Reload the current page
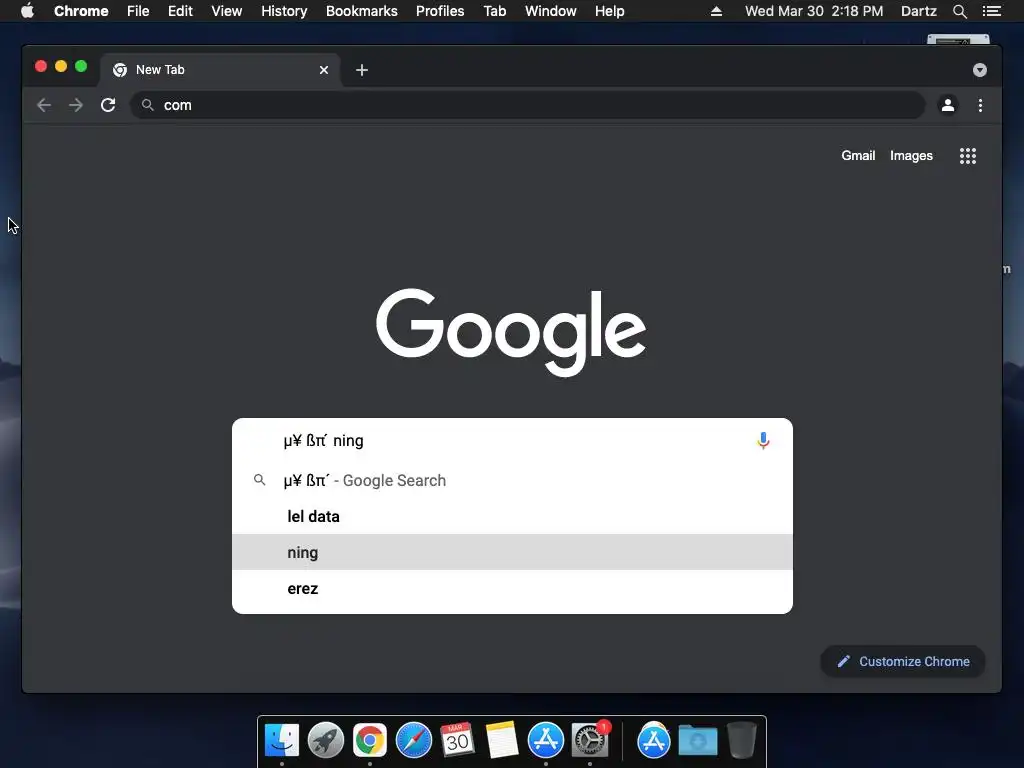Viewport: 1024px width, 768px height. (x=108, y=105)
